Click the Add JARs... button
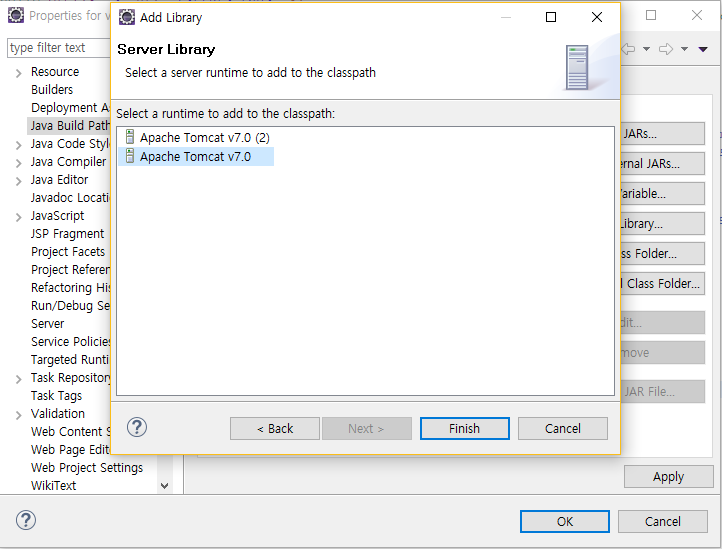The width and height of the screenshot is (722, 549). pyautogui.click(x=663, y=134)
